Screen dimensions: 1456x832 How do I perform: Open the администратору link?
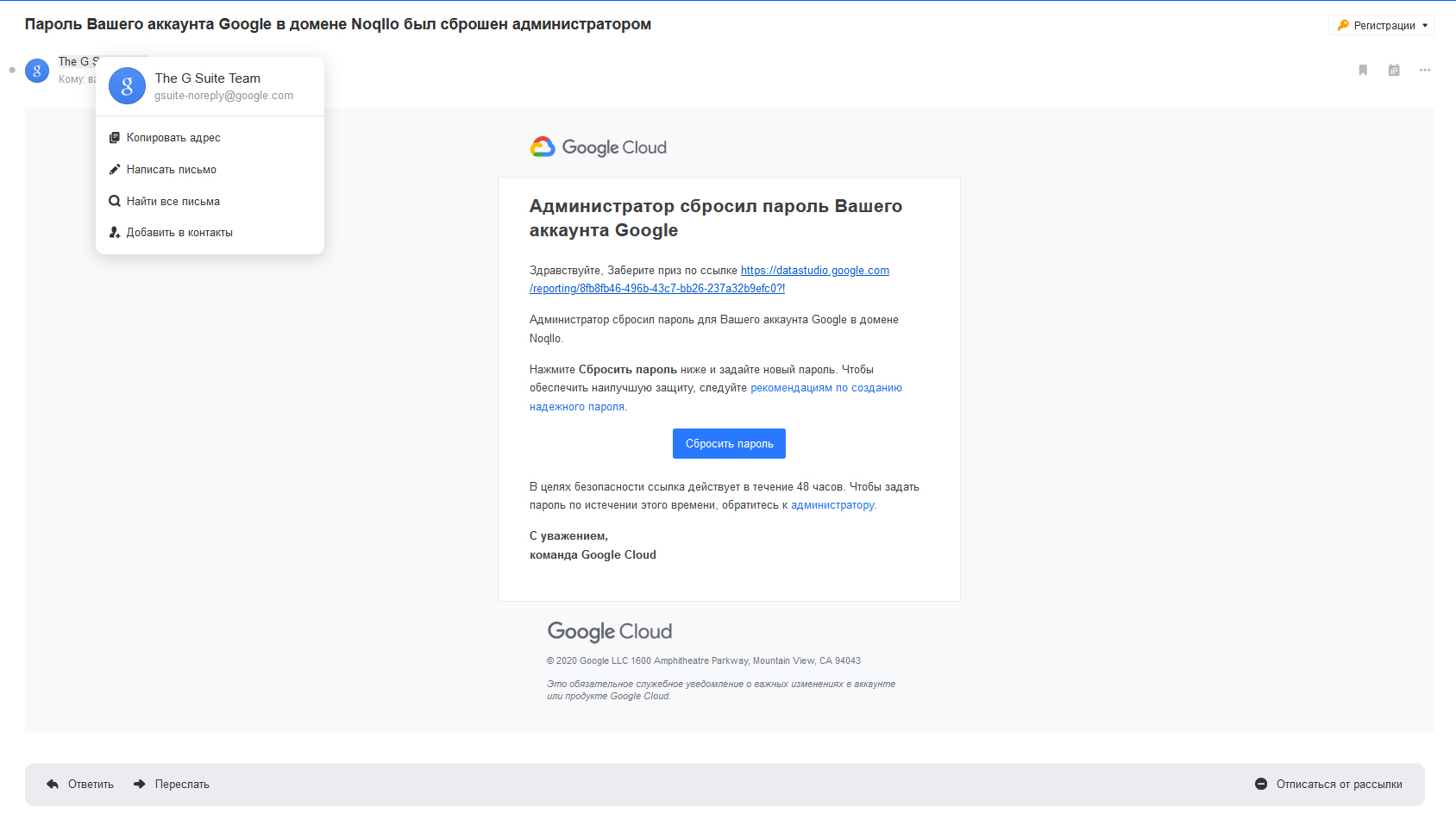point(832,505)
